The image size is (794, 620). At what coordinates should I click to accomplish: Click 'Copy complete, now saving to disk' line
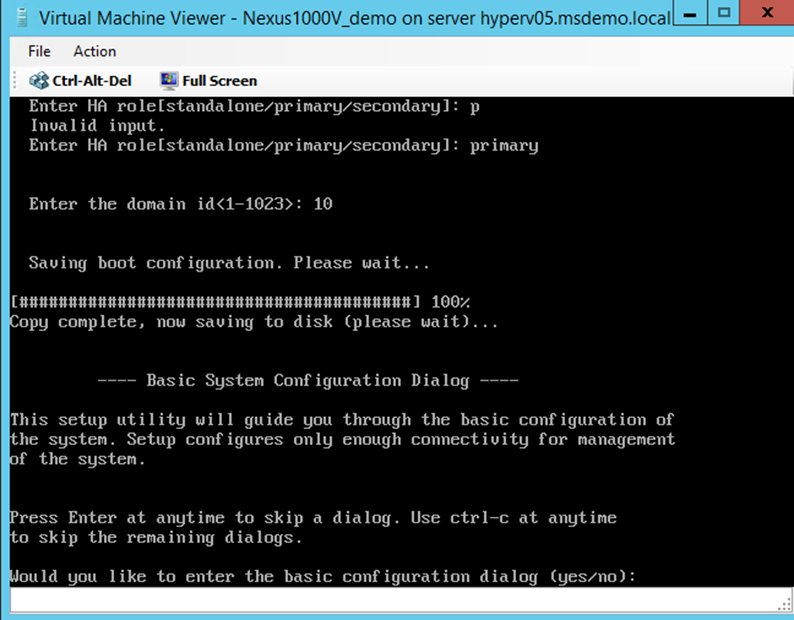tap(254, 322)
